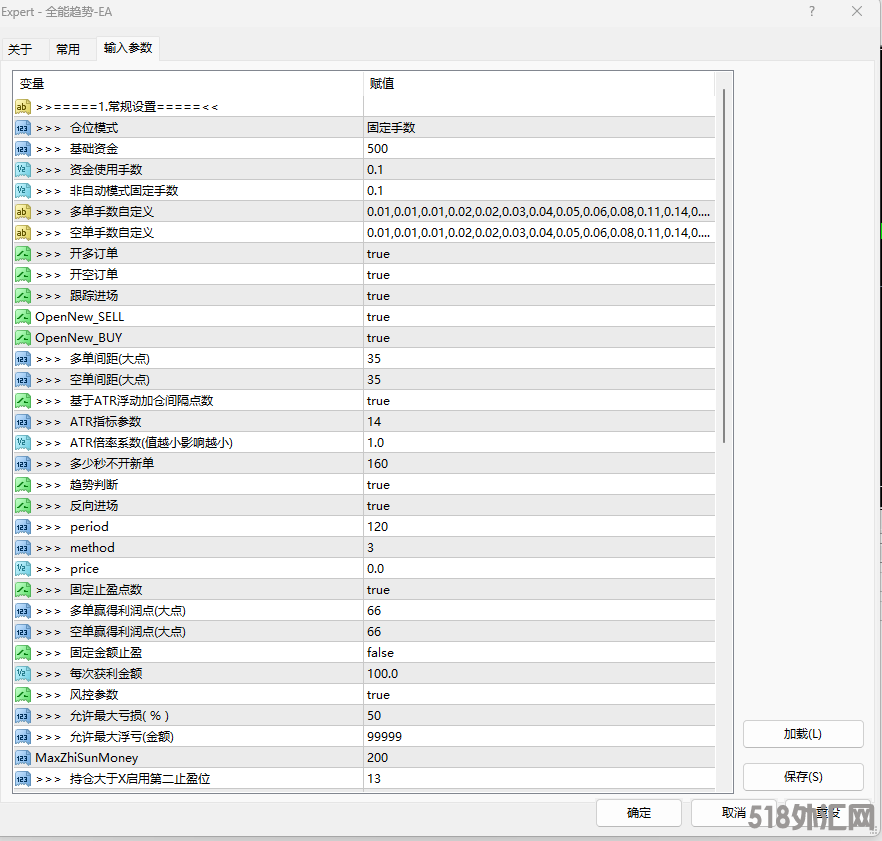Toggle the 开空订单 true value
Screen dimensions: 882x841
[x=539, y=275]
